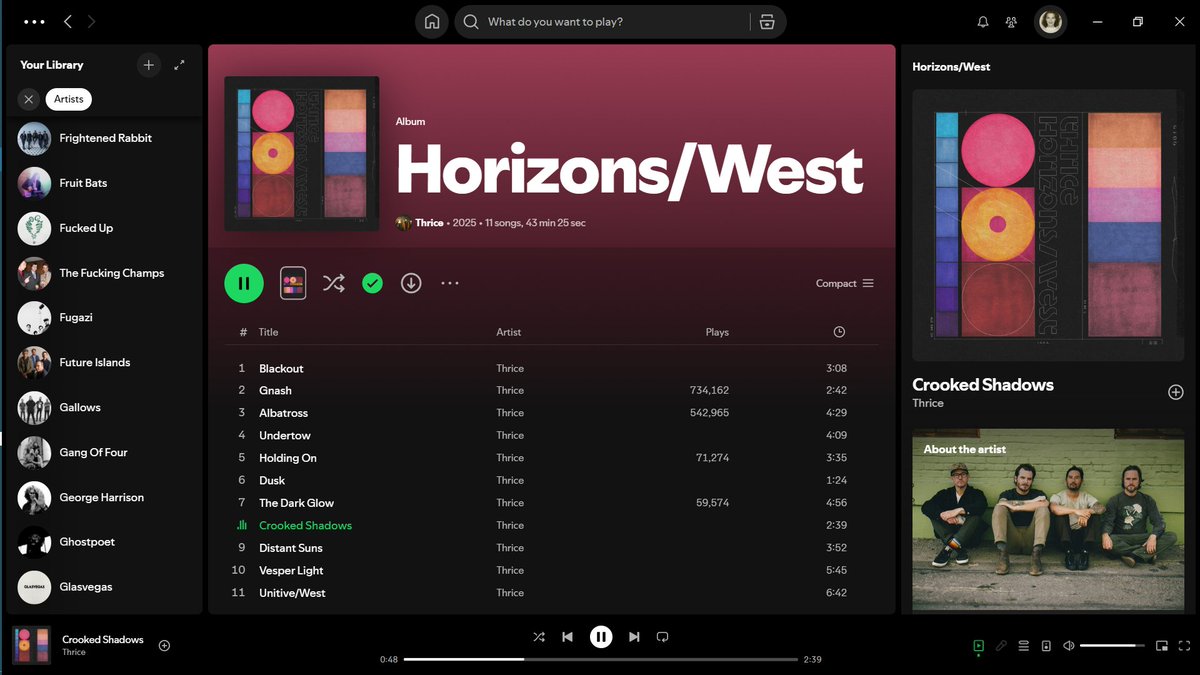Open the three-dot app menu

tap(33, 22)
